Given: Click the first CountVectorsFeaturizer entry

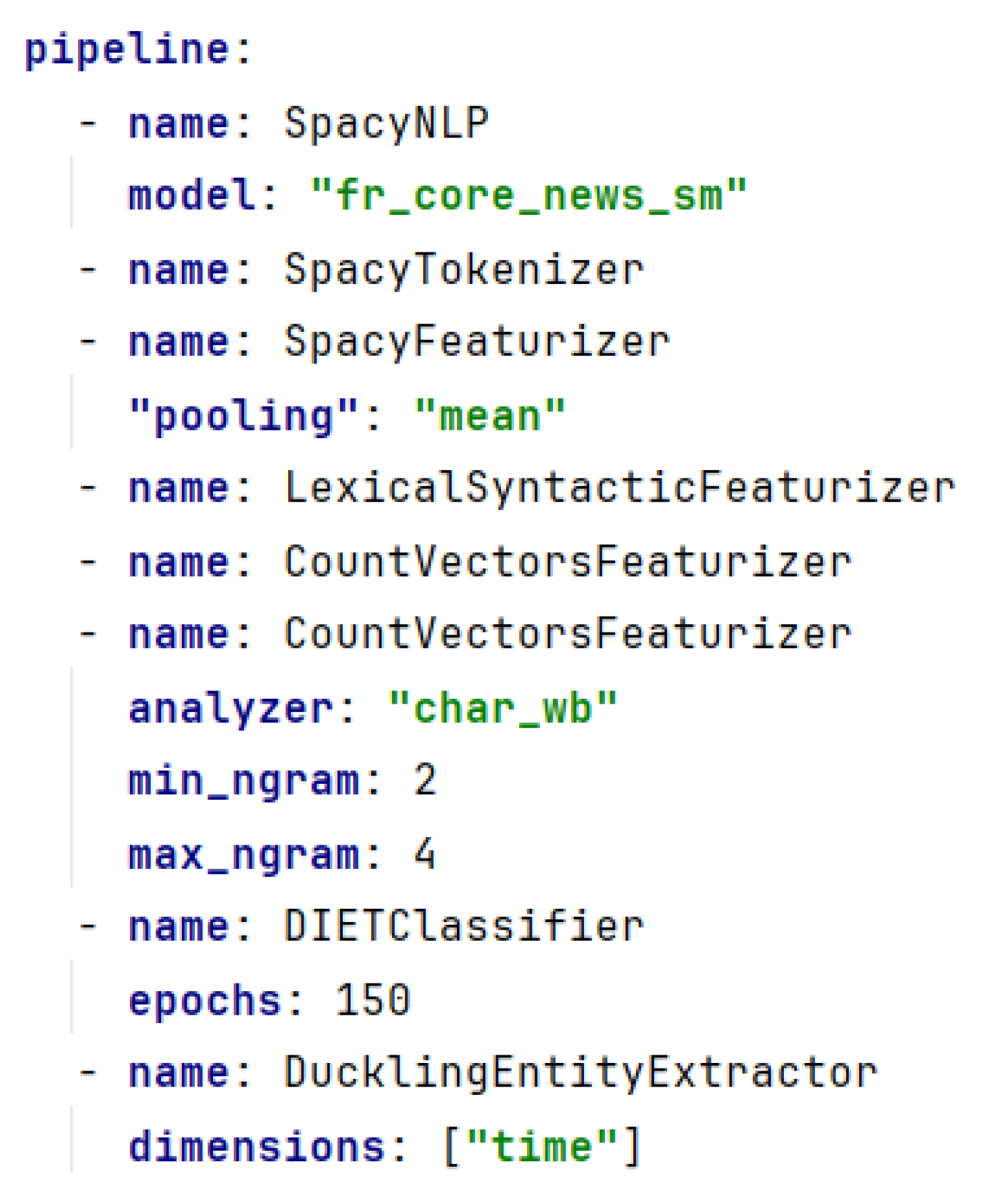Looking at the screenshot, I should (x=567, y=561).
